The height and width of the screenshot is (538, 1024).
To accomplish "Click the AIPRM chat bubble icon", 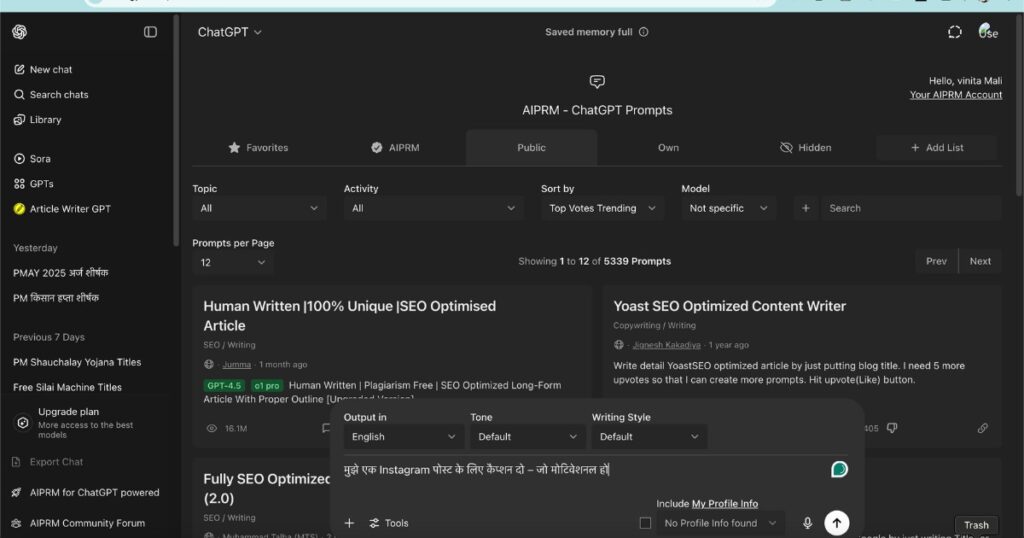I will pyautogui.click(x=597, y=82).
